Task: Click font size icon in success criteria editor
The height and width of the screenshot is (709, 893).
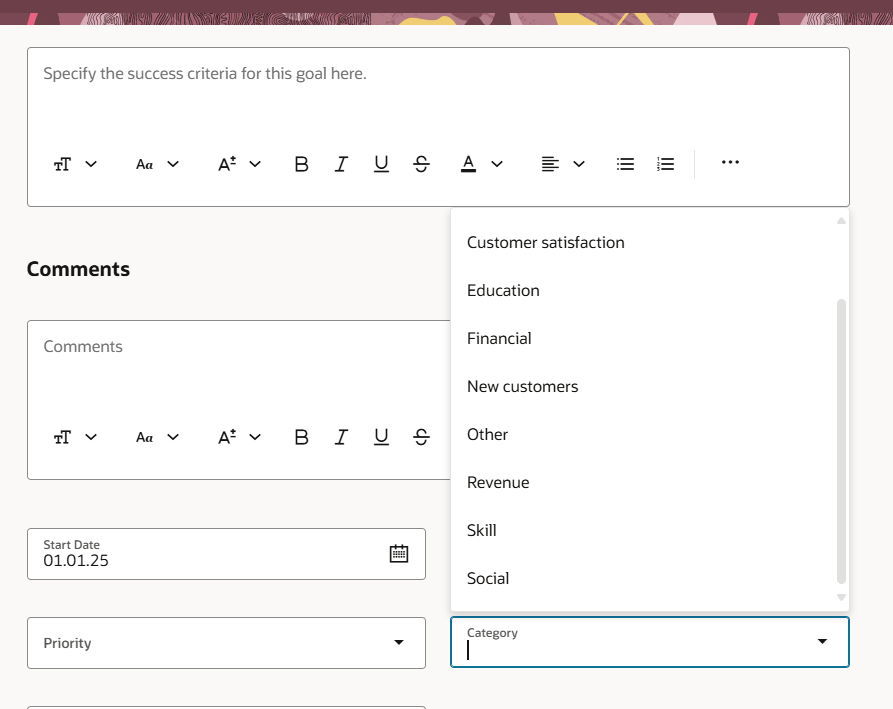Action: [x=227, y=164]
